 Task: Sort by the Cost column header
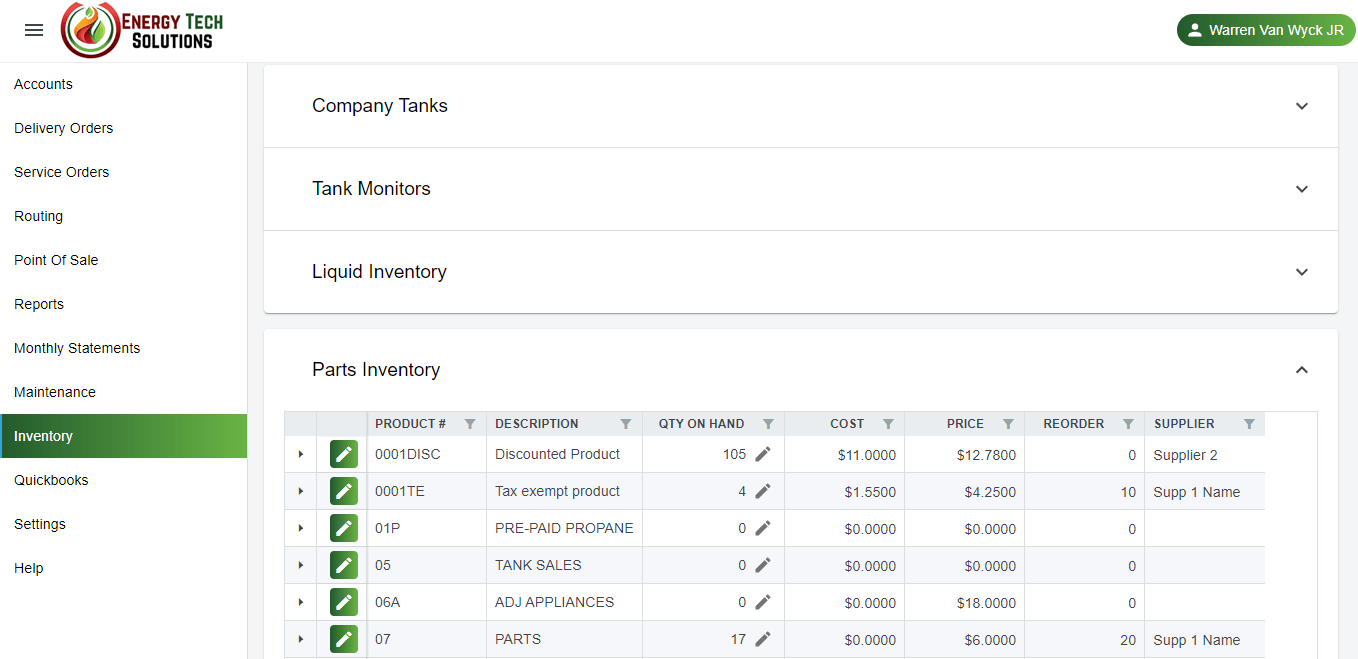[x=846, y=424]
